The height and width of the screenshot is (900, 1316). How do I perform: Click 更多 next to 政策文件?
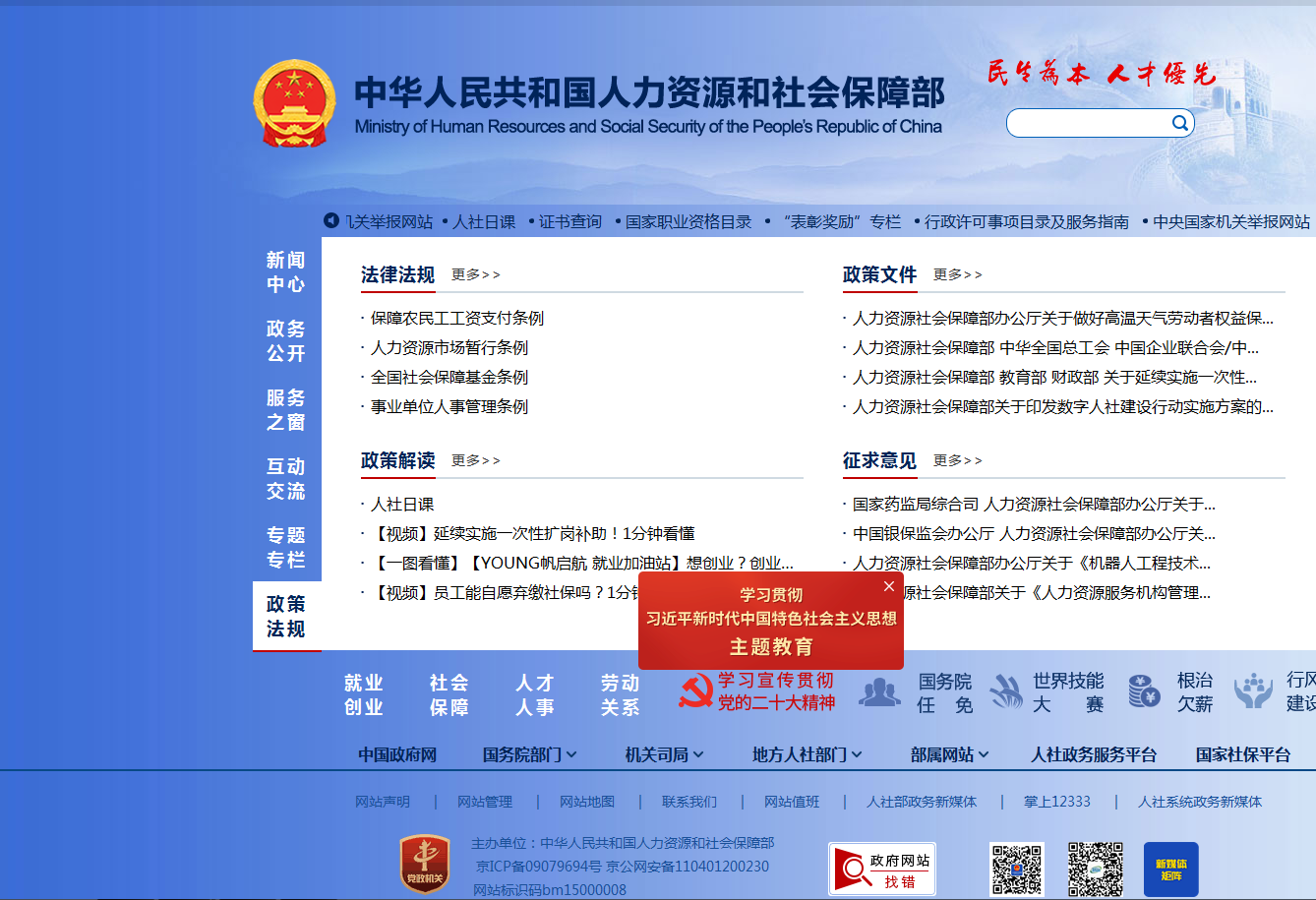point(957,274)
